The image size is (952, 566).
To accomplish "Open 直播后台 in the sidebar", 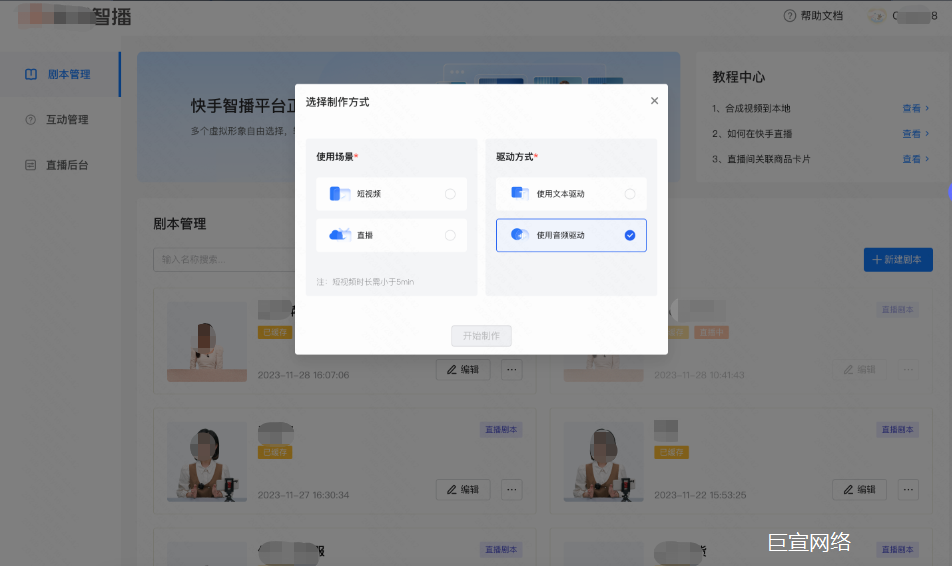I will point(60,165).
